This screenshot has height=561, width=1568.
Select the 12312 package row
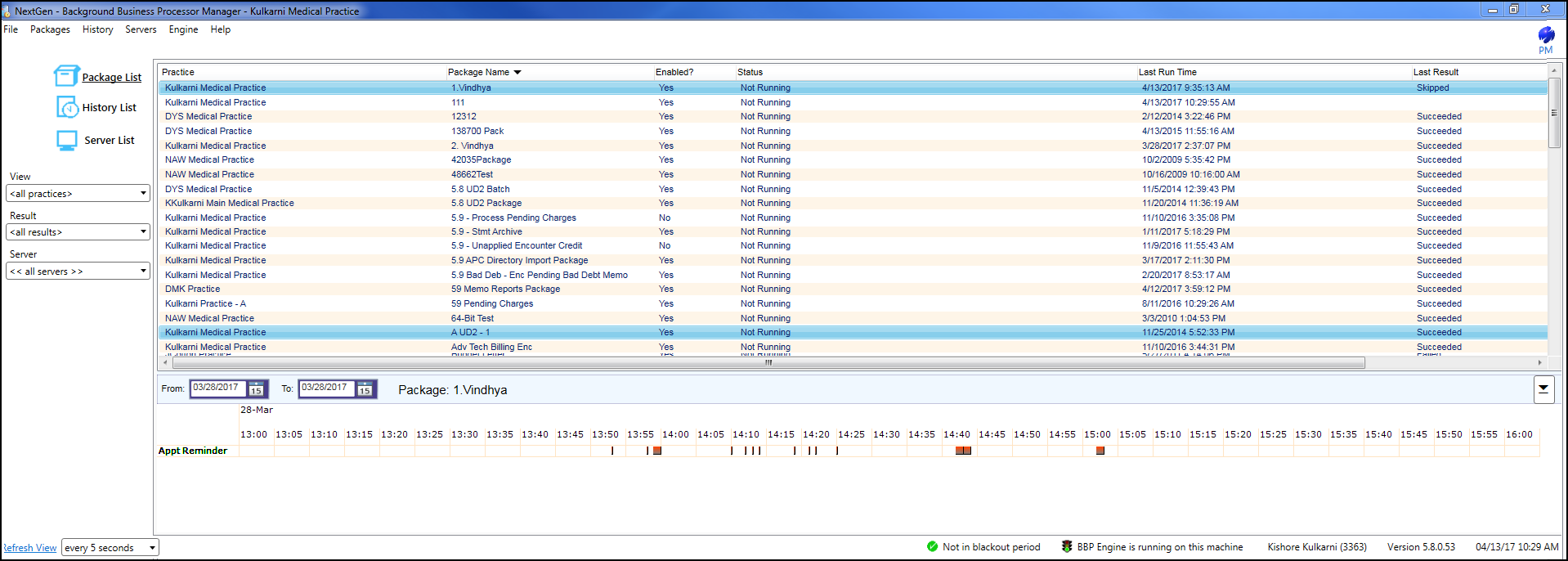pyautogui.click(x=853, y=116)
